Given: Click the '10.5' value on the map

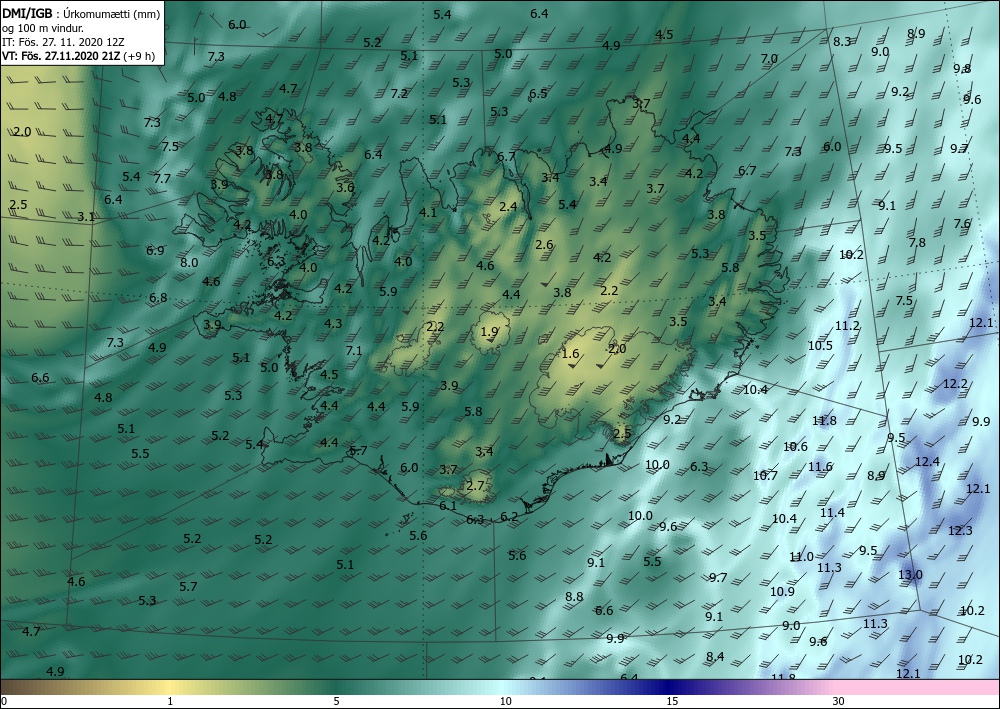Looking at the screenshot, I should tap(820, 345).
